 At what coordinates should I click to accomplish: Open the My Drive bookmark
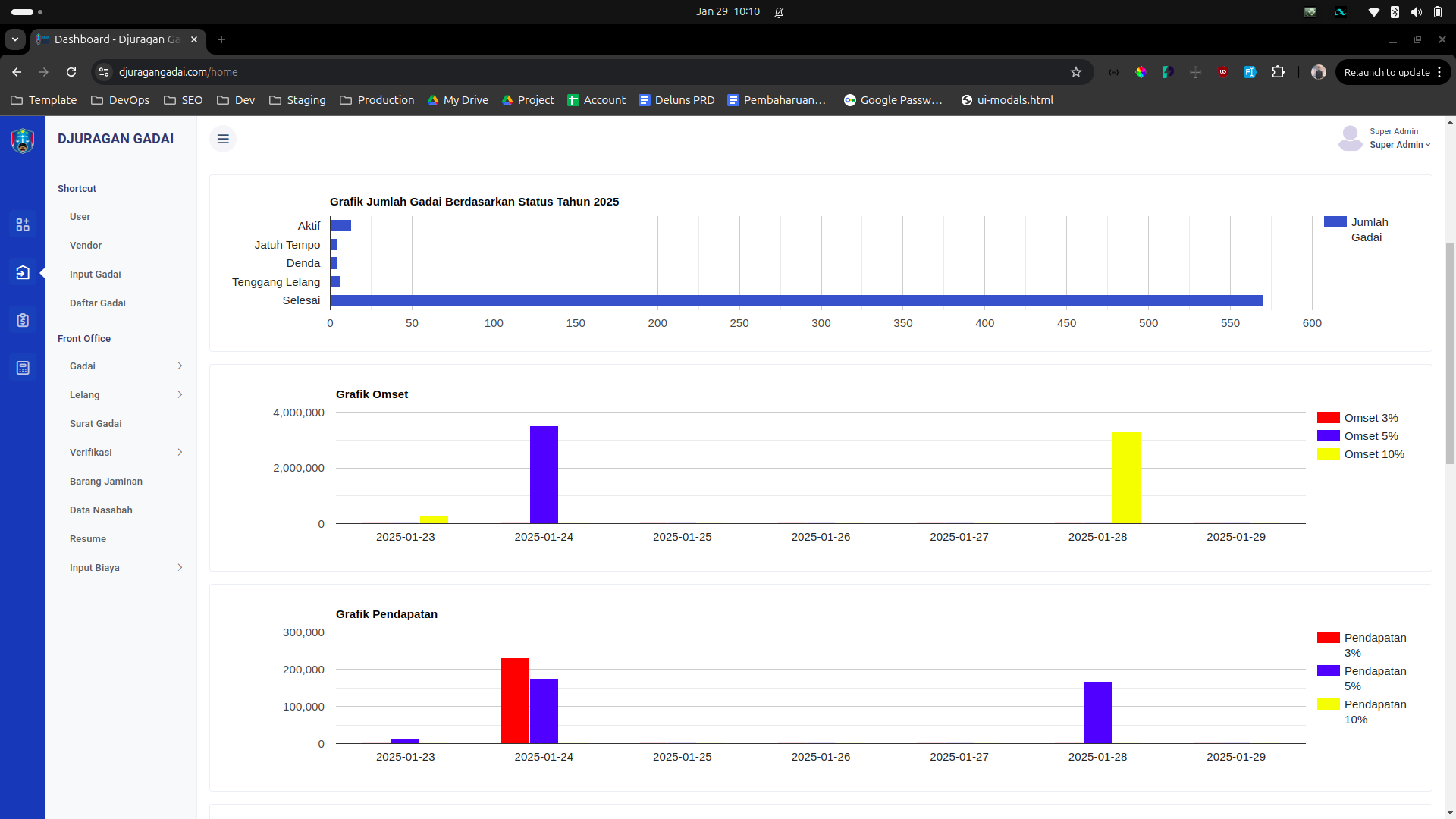click(x=457, y=100)
